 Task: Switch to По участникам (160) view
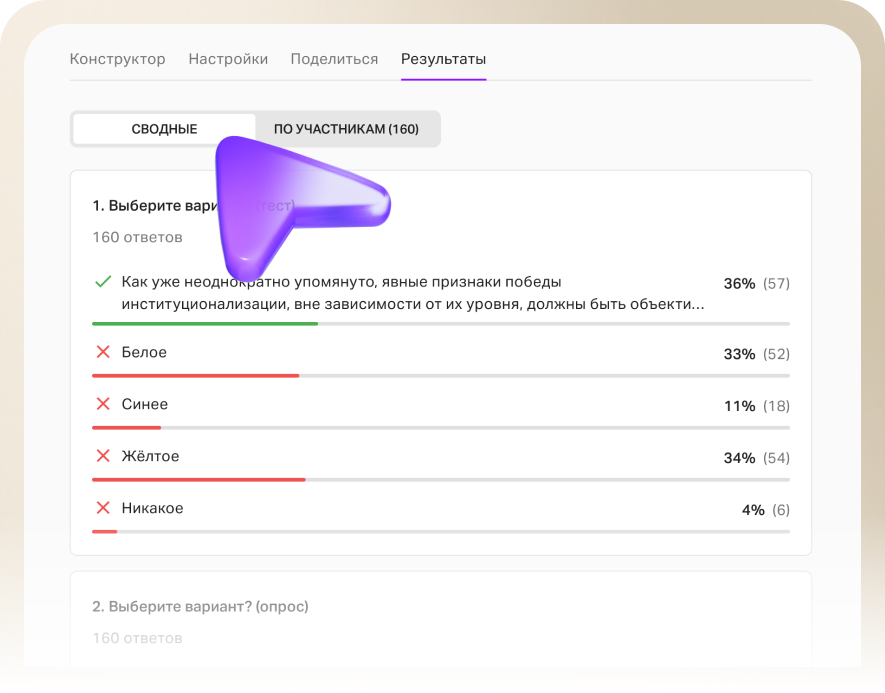click(x=346, y=129)
